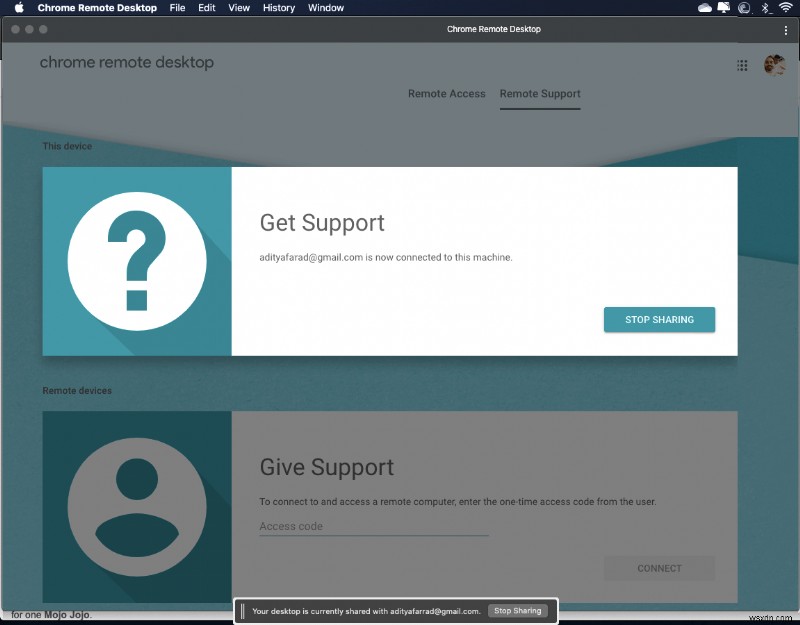Open the Window menu

(326, 8)
